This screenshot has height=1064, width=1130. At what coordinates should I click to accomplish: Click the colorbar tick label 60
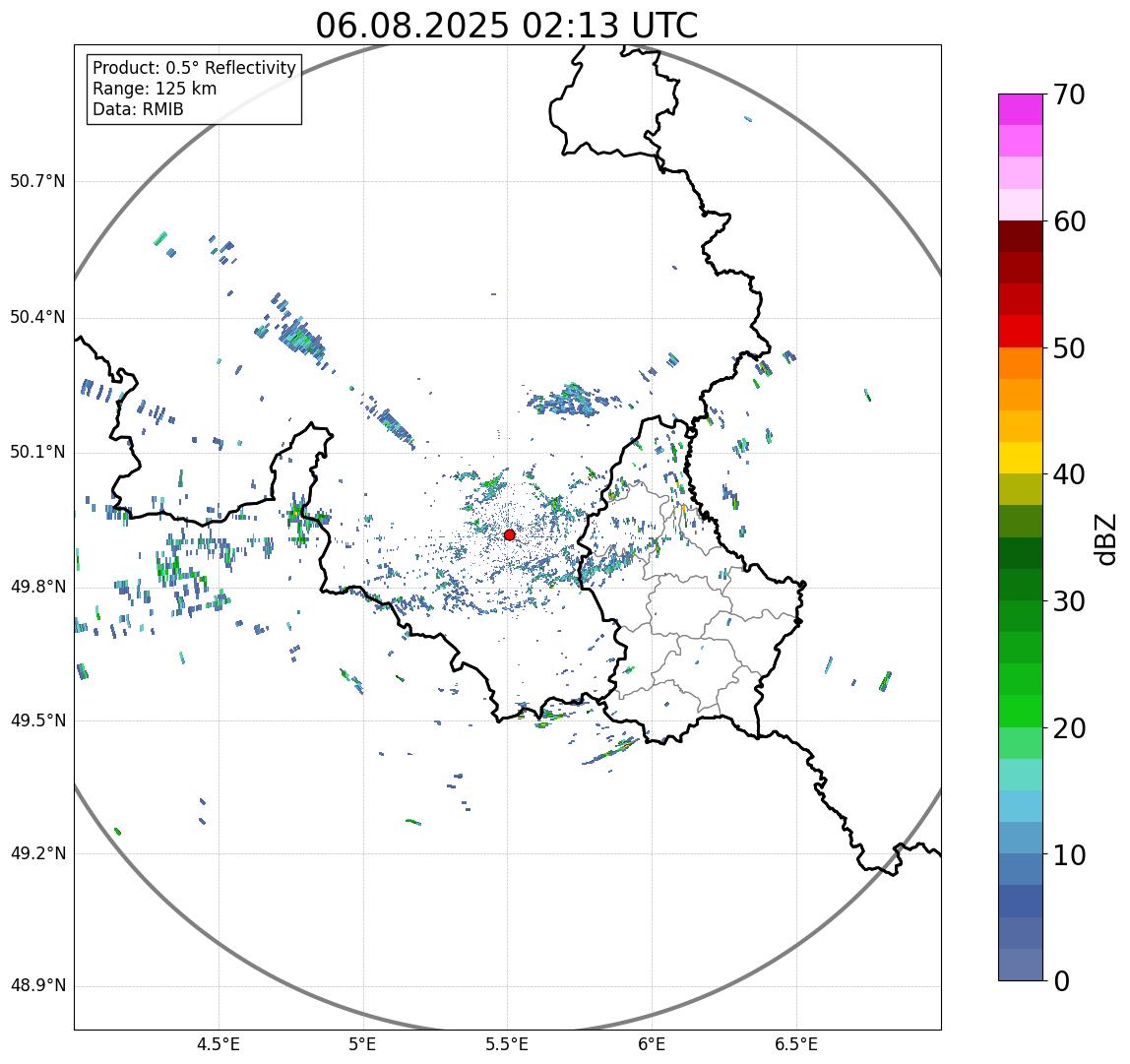pyautogui.click(x=1069, y=221)
